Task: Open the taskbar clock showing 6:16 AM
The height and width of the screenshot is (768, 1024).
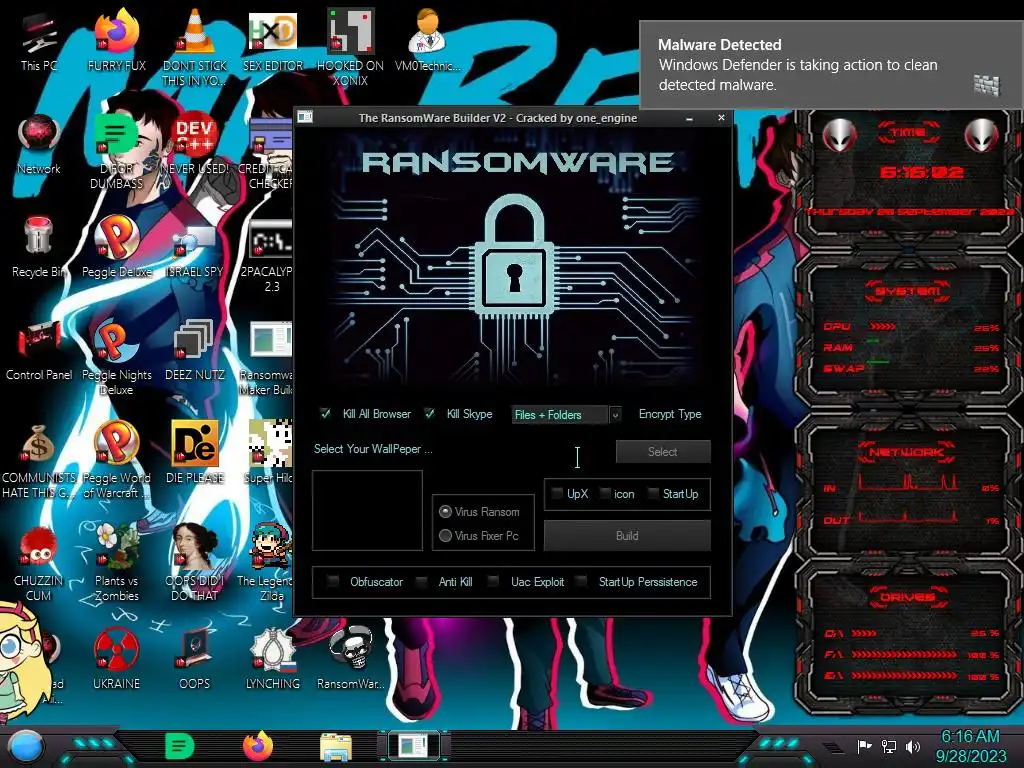Action: 970,746
